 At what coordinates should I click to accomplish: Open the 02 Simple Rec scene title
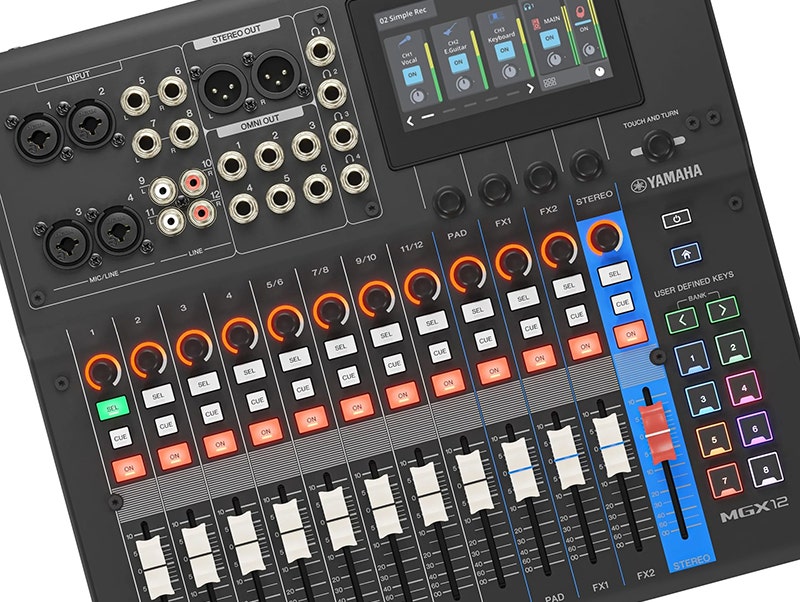tap(403, 16)
